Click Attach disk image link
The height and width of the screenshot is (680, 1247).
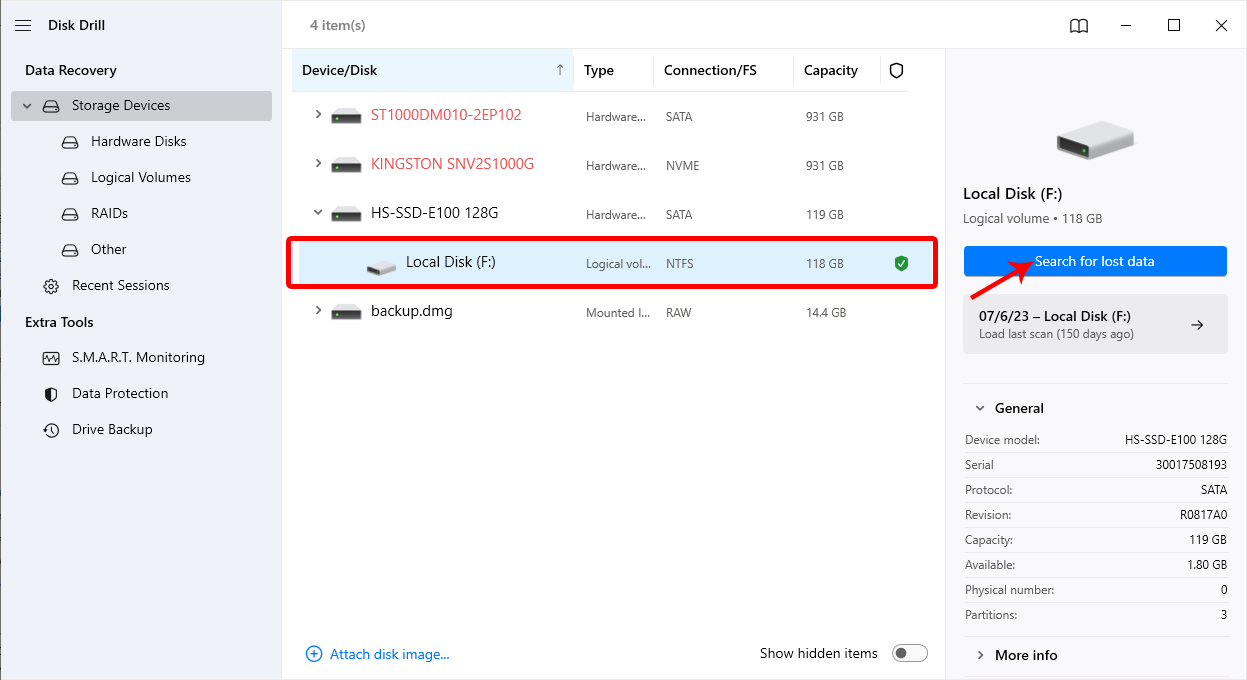coord(390,654)
